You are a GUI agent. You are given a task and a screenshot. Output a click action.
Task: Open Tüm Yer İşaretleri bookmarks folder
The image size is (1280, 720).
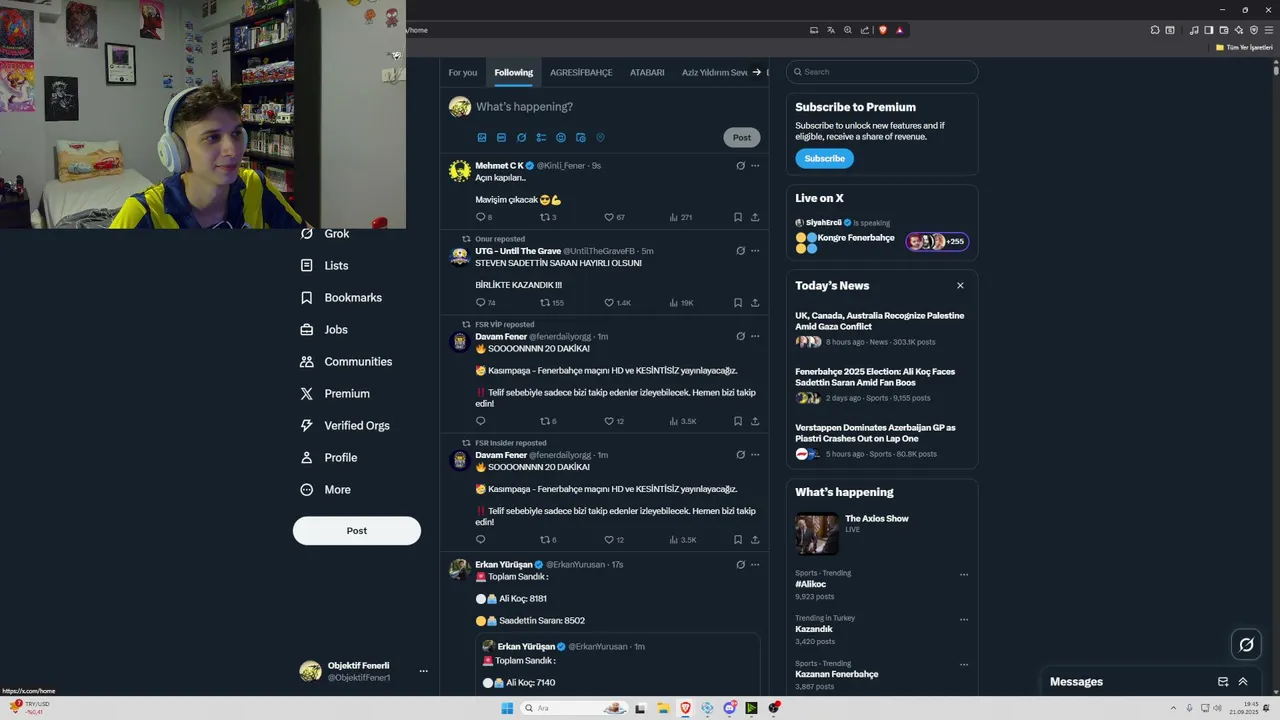pos(1244,48)
